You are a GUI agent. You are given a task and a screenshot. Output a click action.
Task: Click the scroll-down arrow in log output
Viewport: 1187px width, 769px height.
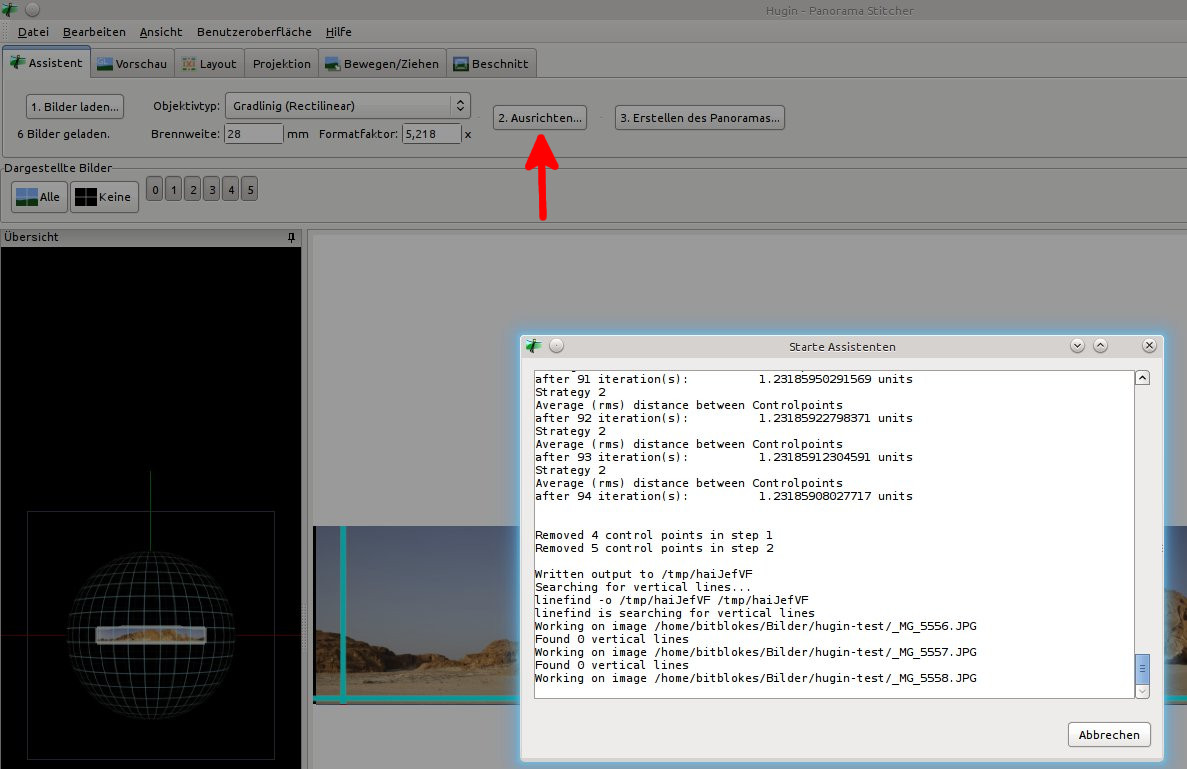1142,691
